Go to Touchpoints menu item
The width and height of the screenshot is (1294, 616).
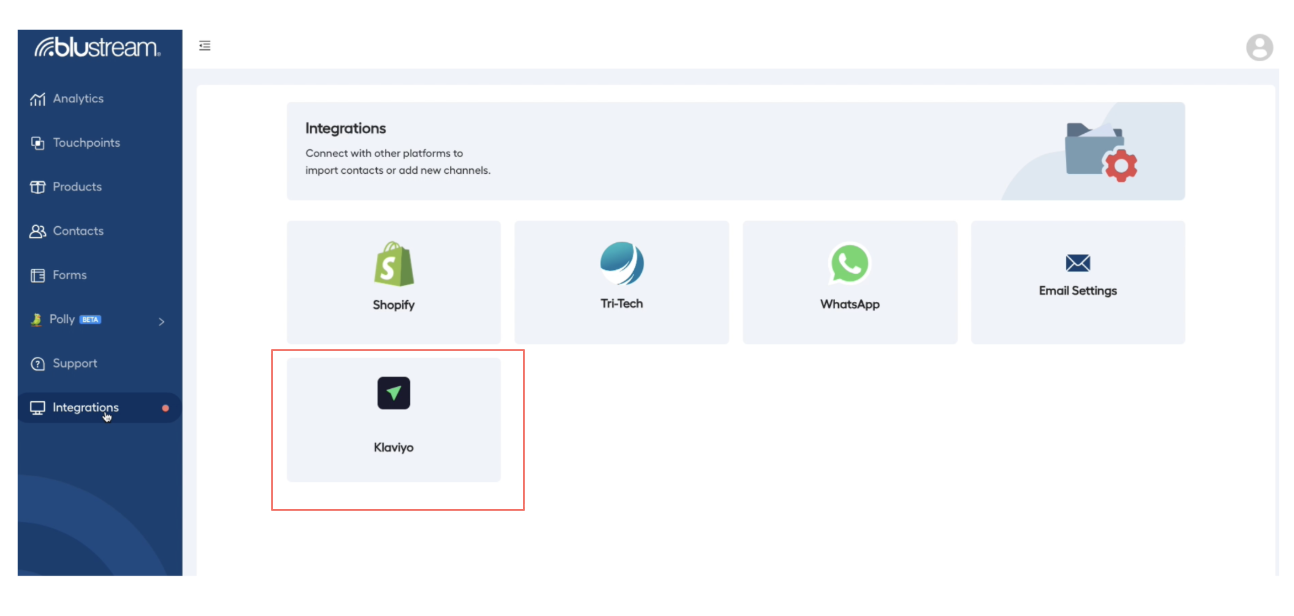pyautogui.click(x=86, y=143)
